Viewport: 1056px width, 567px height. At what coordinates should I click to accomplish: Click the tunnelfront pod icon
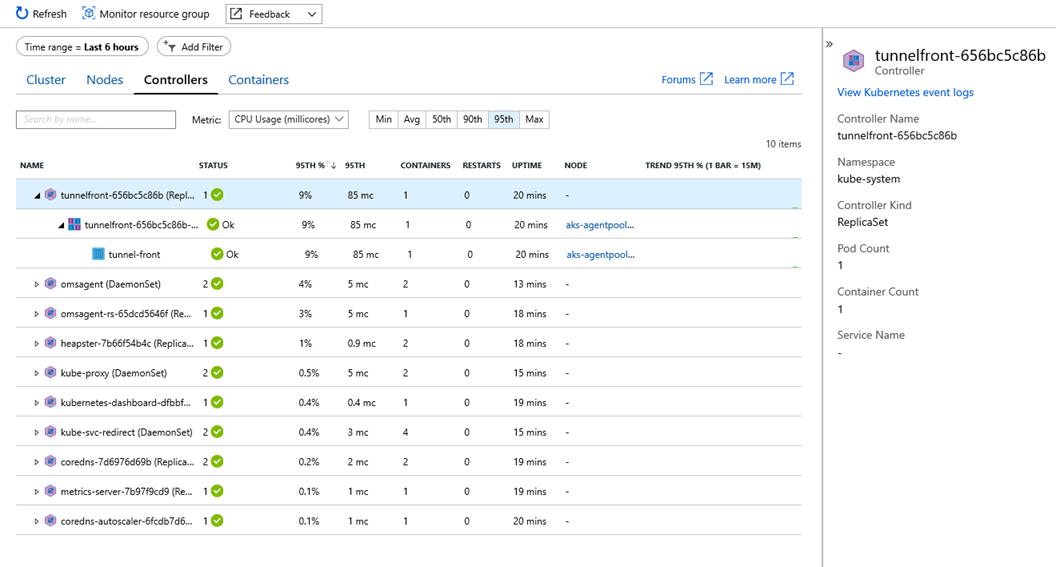(75, 224)
